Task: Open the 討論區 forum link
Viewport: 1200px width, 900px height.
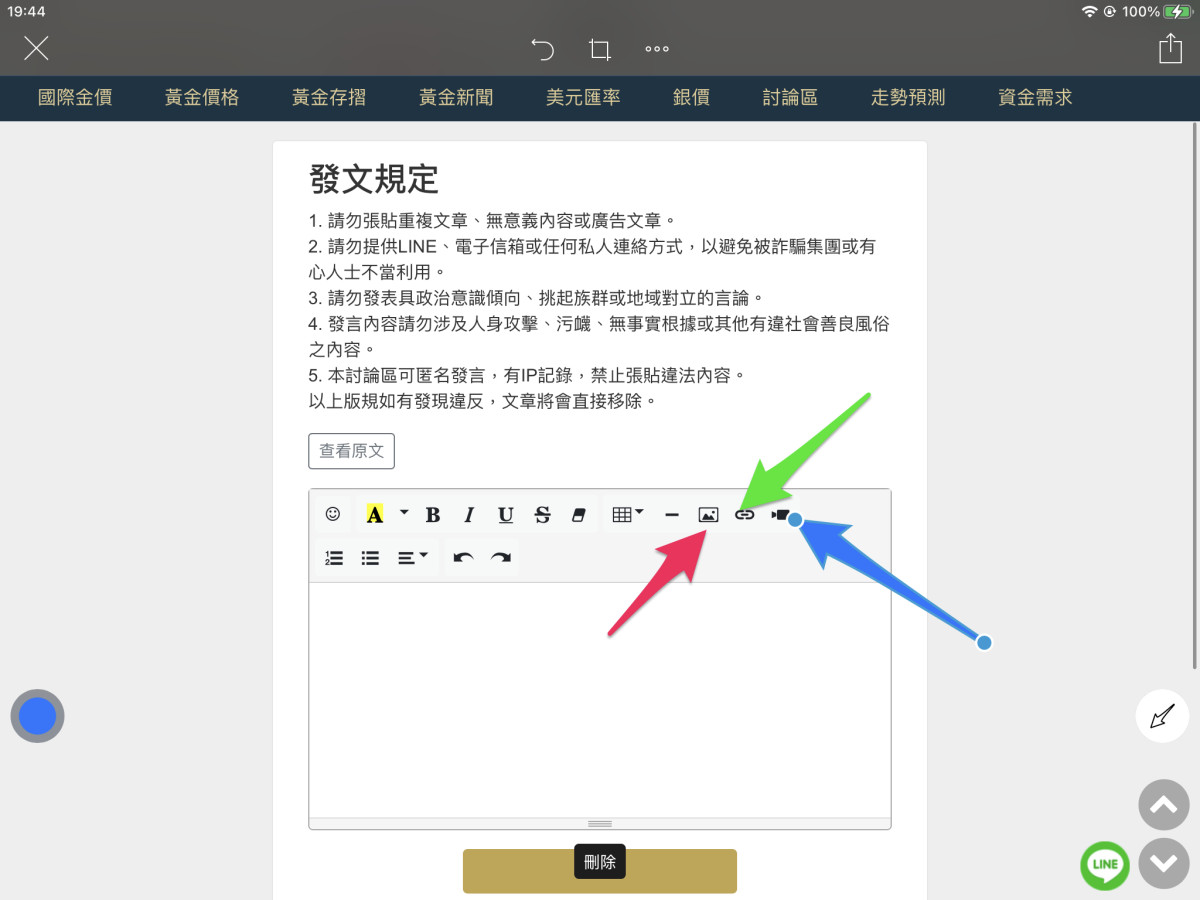Action: pyautogui.click(x=790, y=98)
